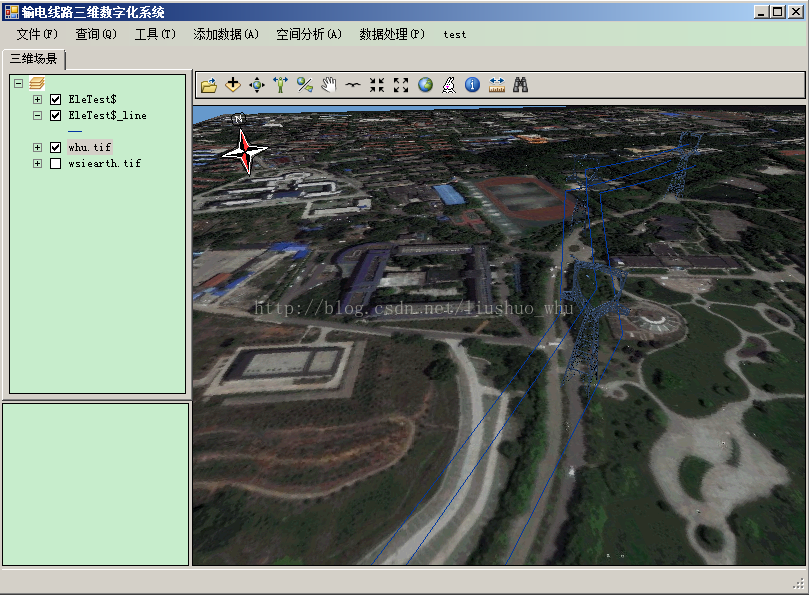Open the 添加数据(A) menu
809x595 pixels.
[x=226, y=35]
